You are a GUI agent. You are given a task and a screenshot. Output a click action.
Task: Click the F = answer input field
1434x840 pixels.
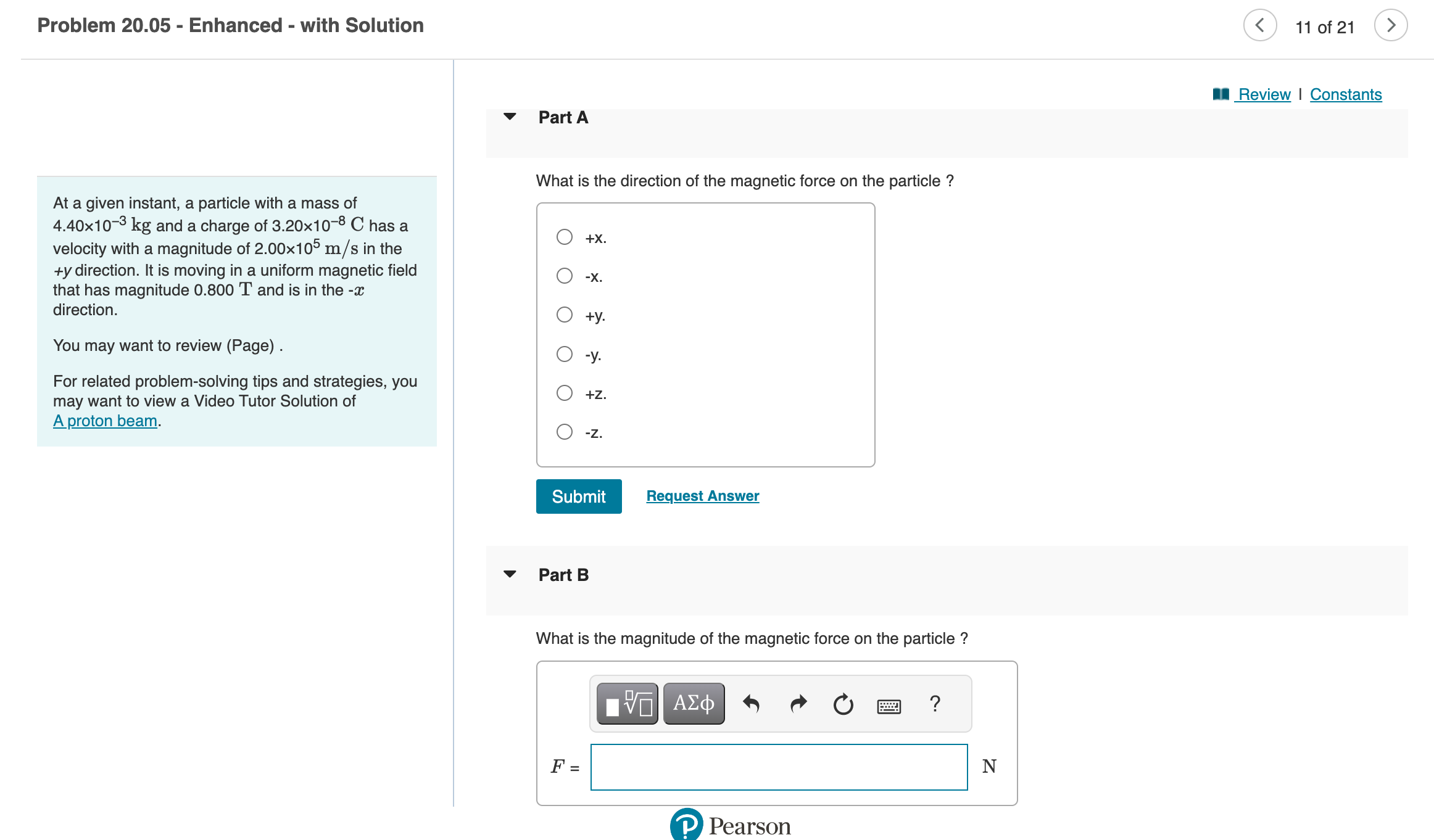779,767
